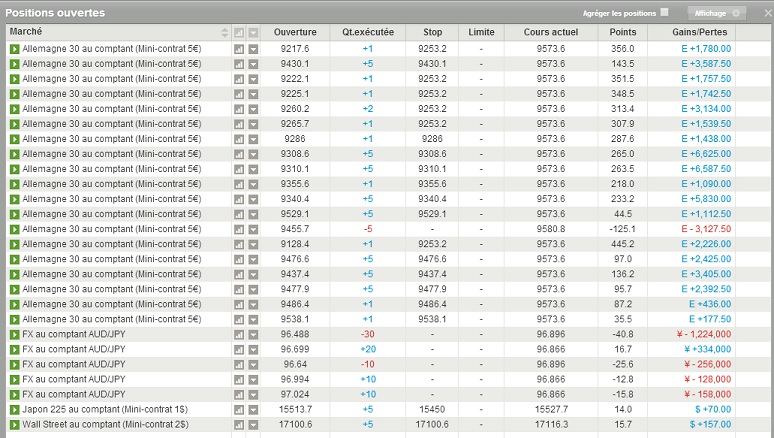Viewport: 774px width, 438px height.
Task: Open the chart icon on Japon 225 row
Action: pos(239,409)
